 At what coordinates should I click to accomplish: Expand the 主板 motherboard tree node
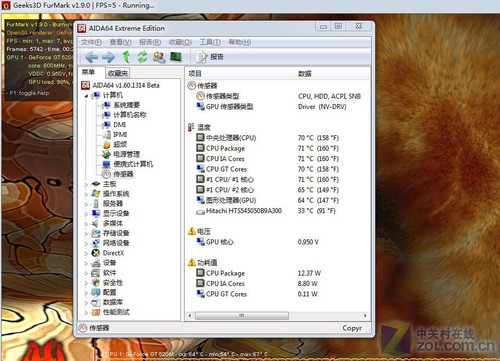[86, 184]
